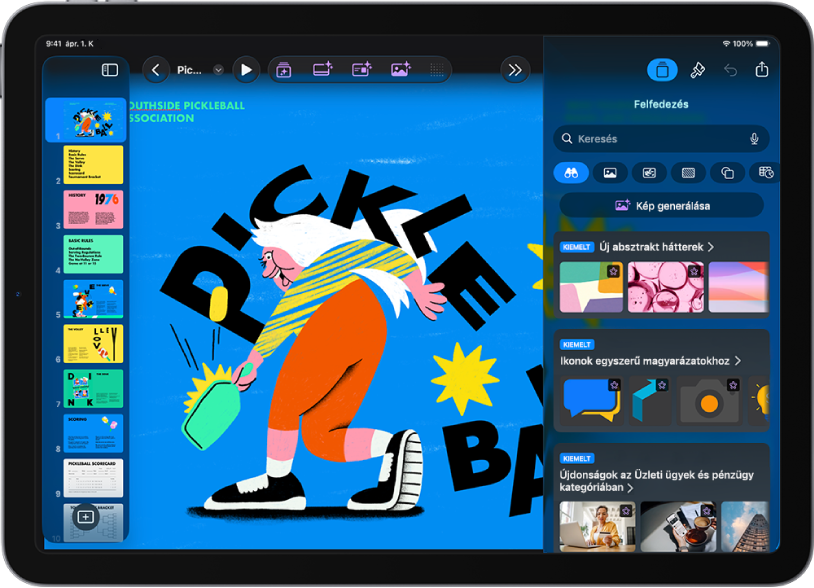Screen dimensions: 814x588
Task: Tap the star badge on green background
Action: [614, 271]
